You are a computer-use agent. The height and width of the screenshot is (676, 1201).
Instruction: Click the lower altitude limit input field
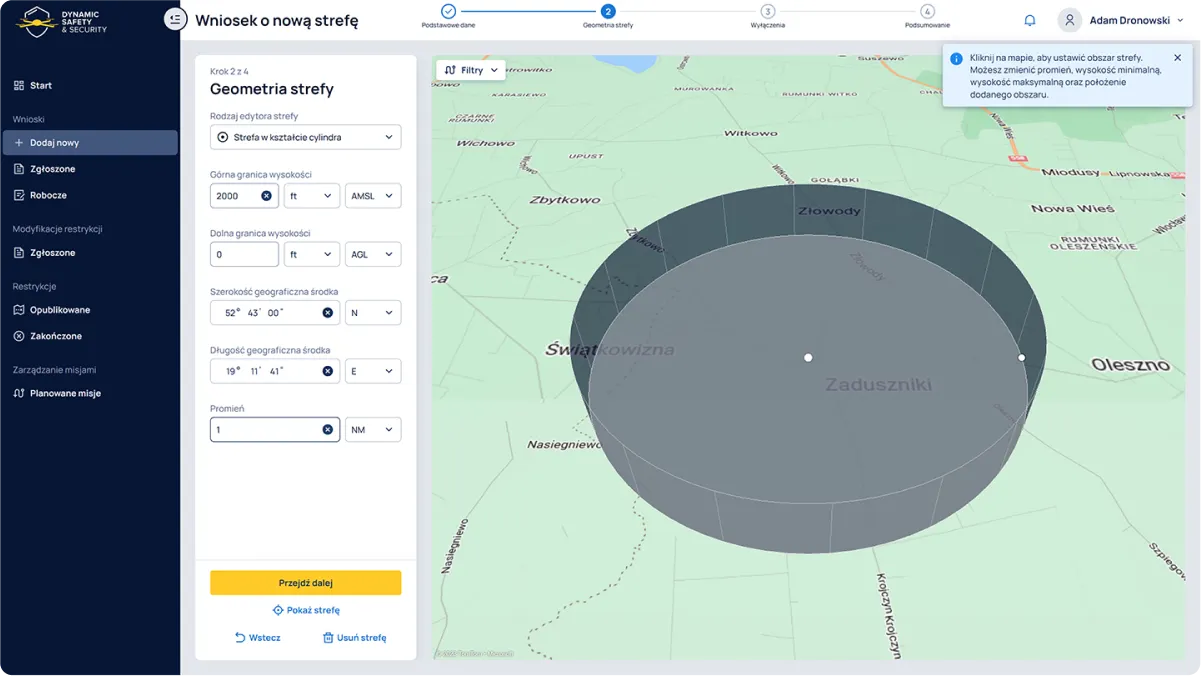(244, 255)
